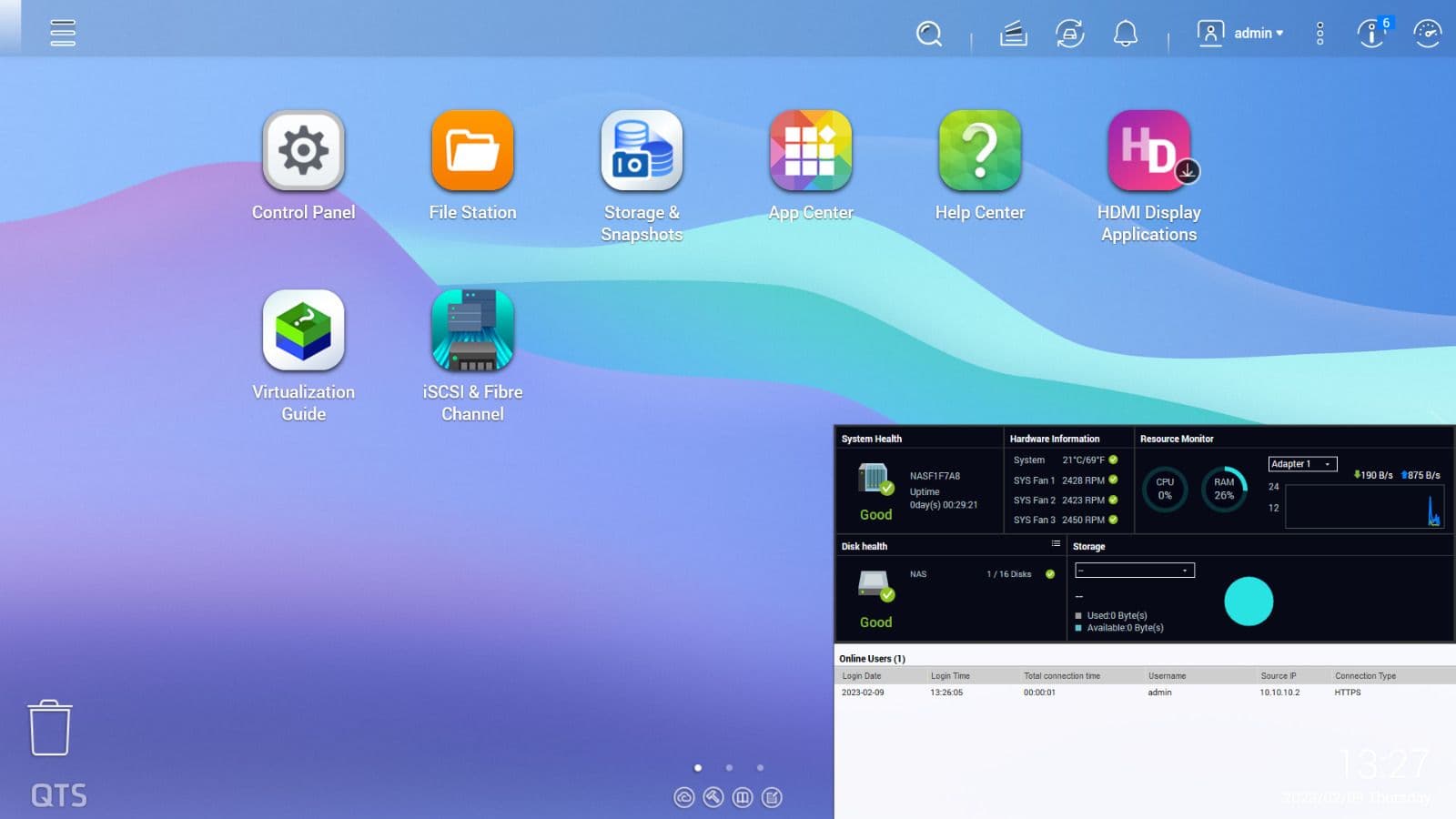Switch to the second desktop page dot
1456x819 pixels.
point(729,768)
